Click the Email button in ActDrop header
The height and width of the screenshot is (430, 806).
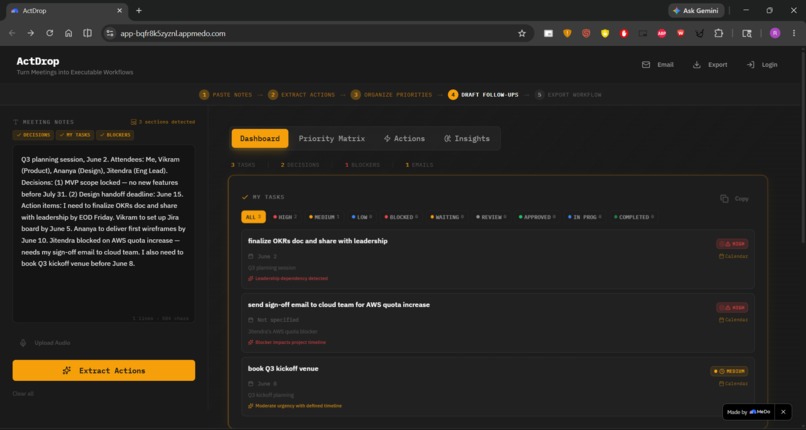[657, 65]
